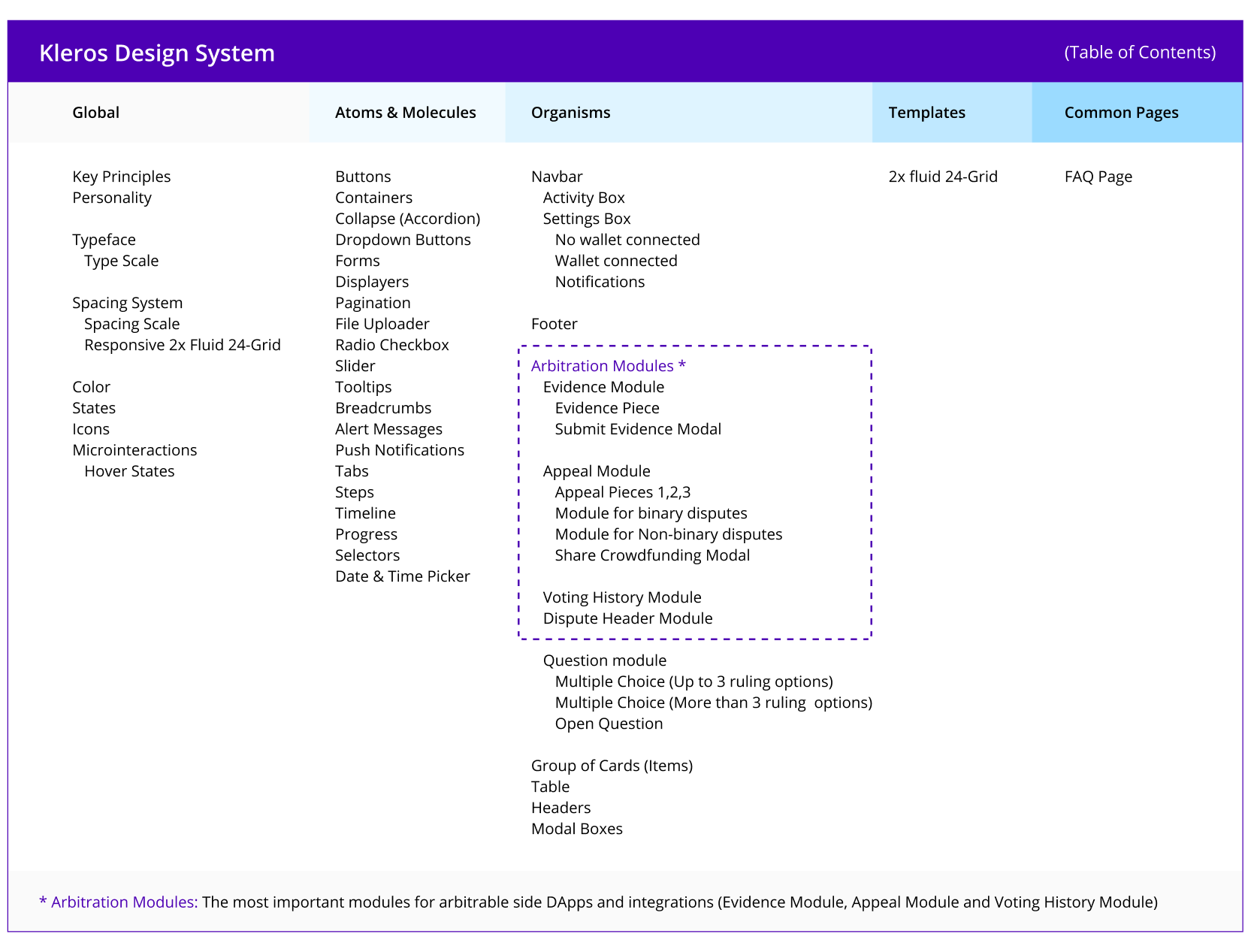Open the Buttons entry
This screenshot has height=952, width=1251.
363,177
